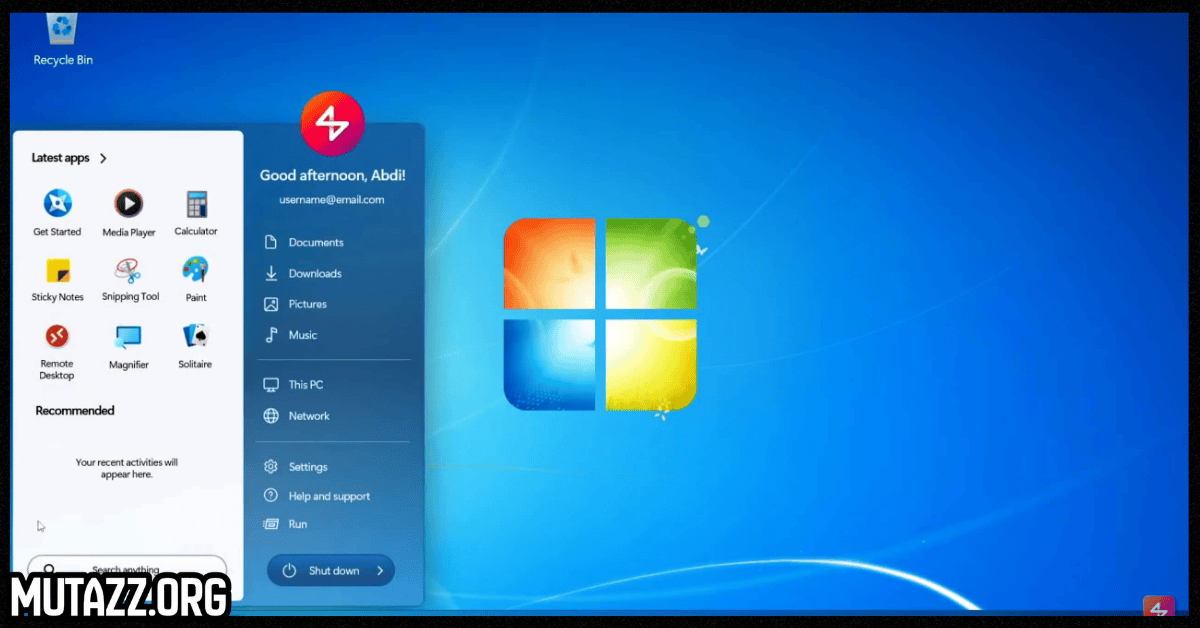Open Documents from the start menu
The image size is (1200, 628).
point(315,243)
